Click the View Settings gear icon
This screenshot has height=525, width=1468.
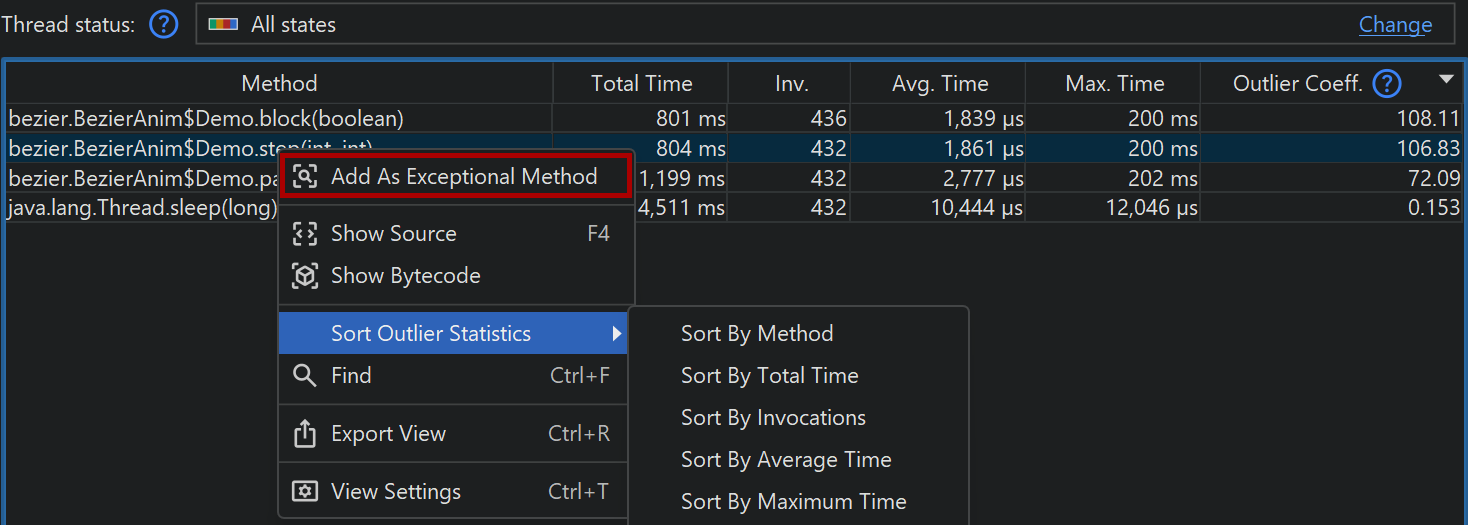coord(305,492)
